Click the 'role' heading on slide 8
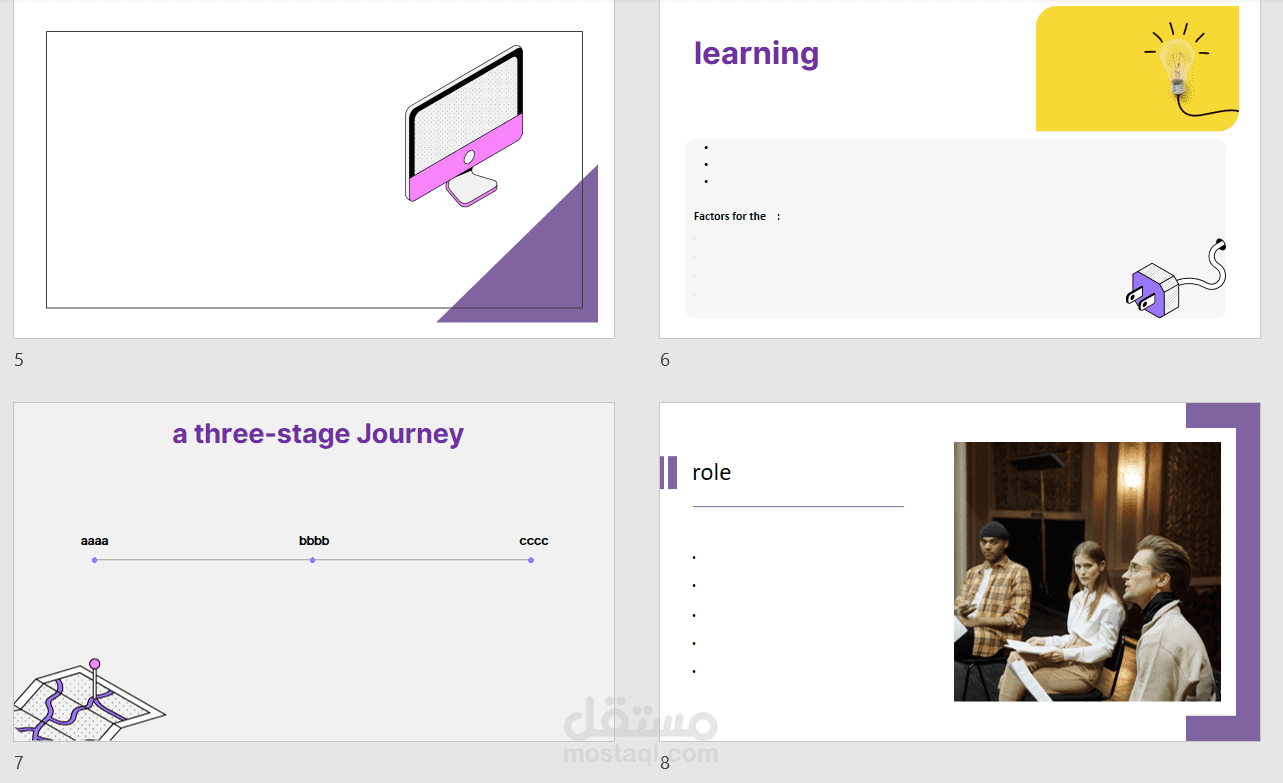Screen dimensions: 1283x783 click(711, 472)
